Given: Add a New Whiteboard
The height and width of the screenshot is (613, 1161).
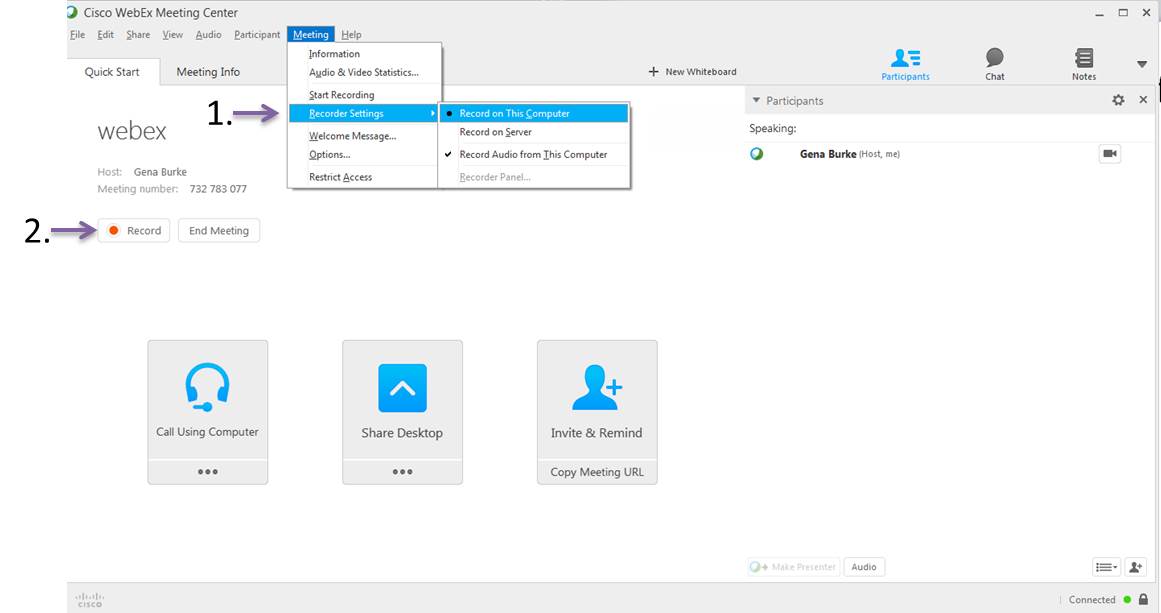Looking at the screenshot, I should point(692,72).
